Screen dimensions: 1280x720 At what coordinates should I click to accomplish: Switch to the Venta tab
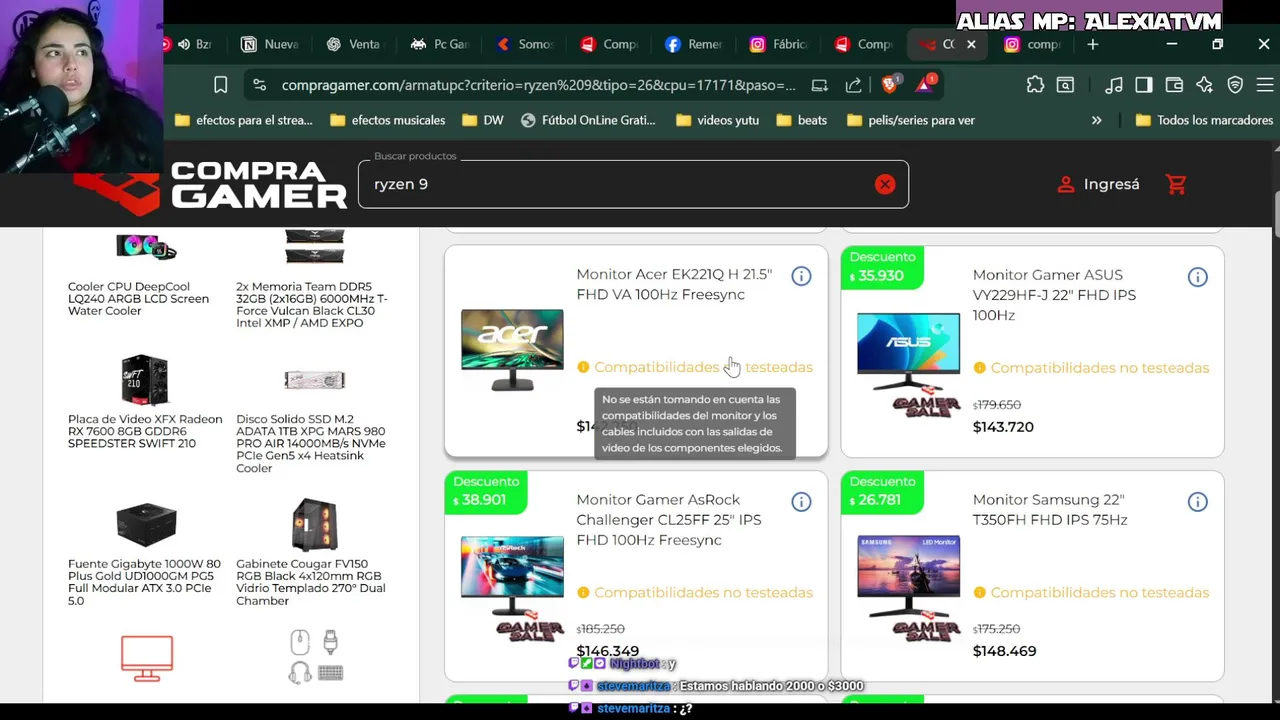[x=354, y=44]
